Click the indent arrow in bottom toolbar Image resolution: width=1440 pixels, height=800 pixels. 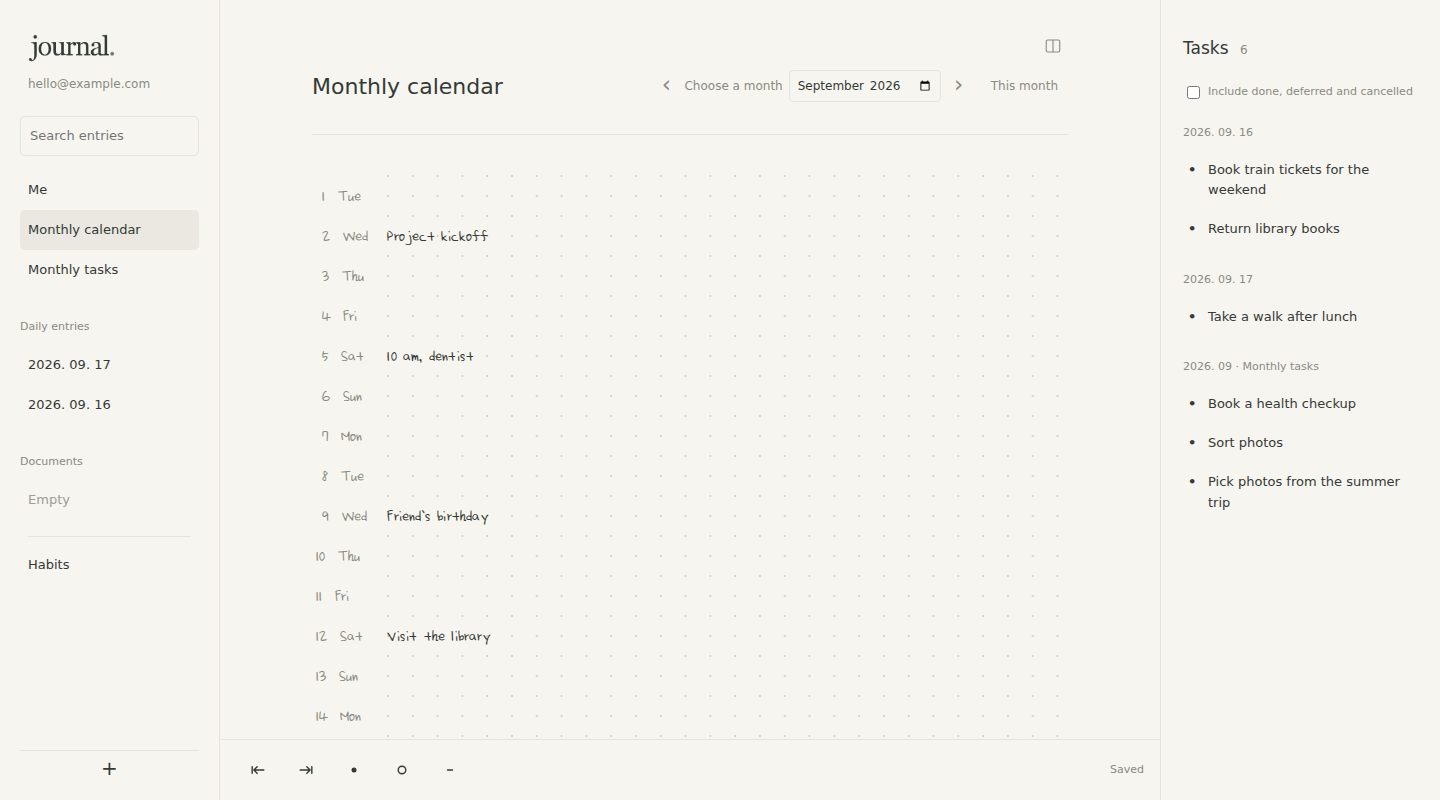click(x=306, y=770)
